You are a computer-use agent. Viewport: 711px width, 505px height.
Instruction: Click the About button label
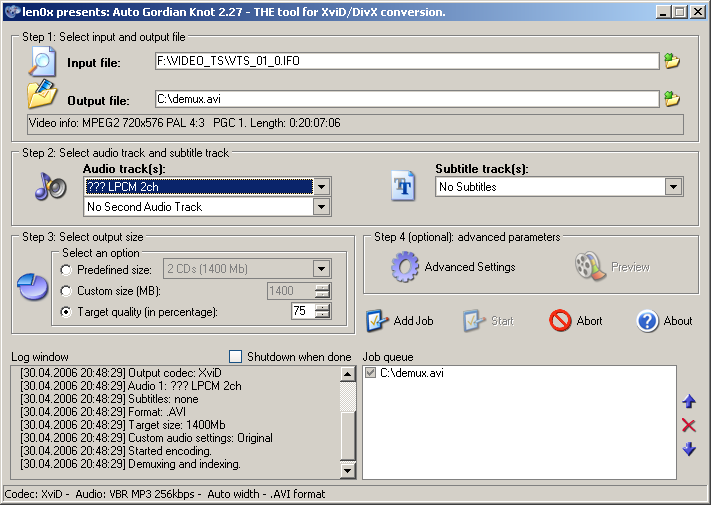click(677, 321)
